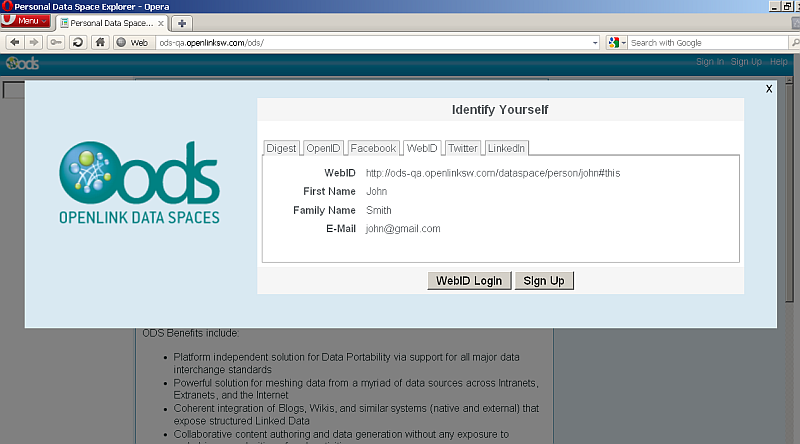Open a new tab with plus button
The width and height of the screenshot is (800, 444).
coord(183,23)
